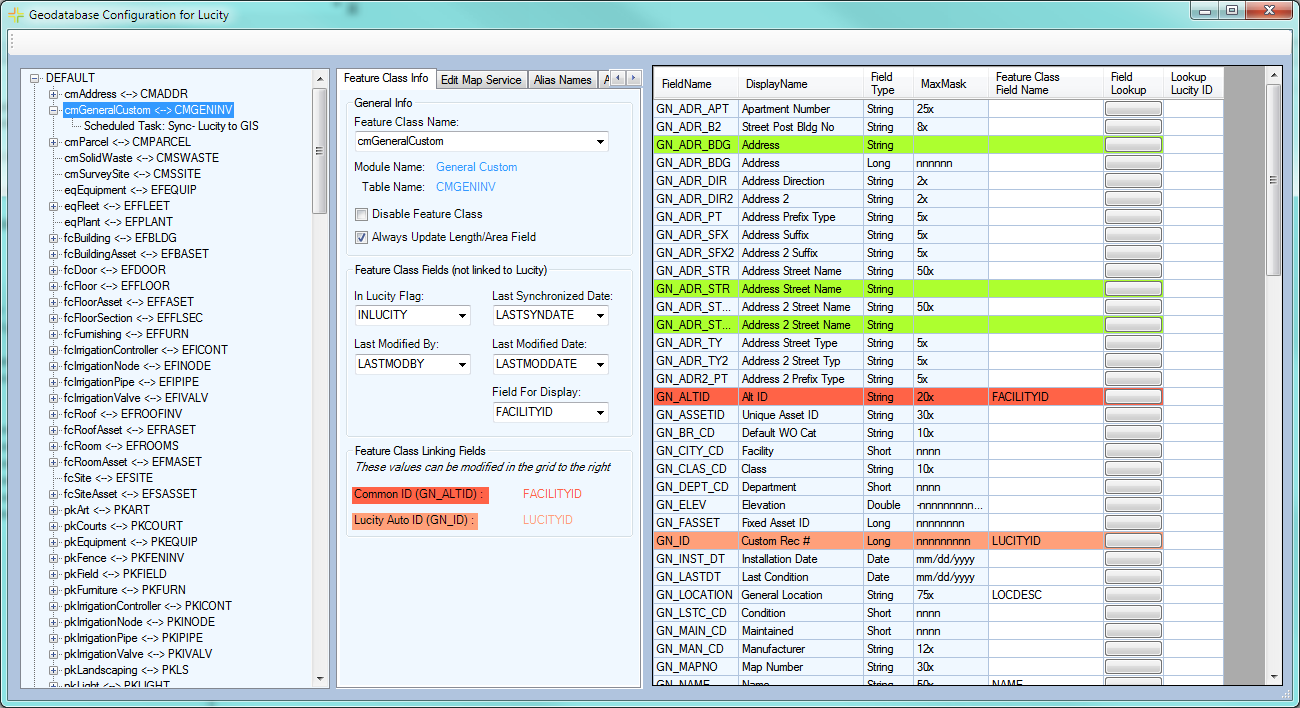Click the Feature Class Field Name header
Image resolution: width=1300 pixels, height=708 pixels.
tap(1047, 84)
